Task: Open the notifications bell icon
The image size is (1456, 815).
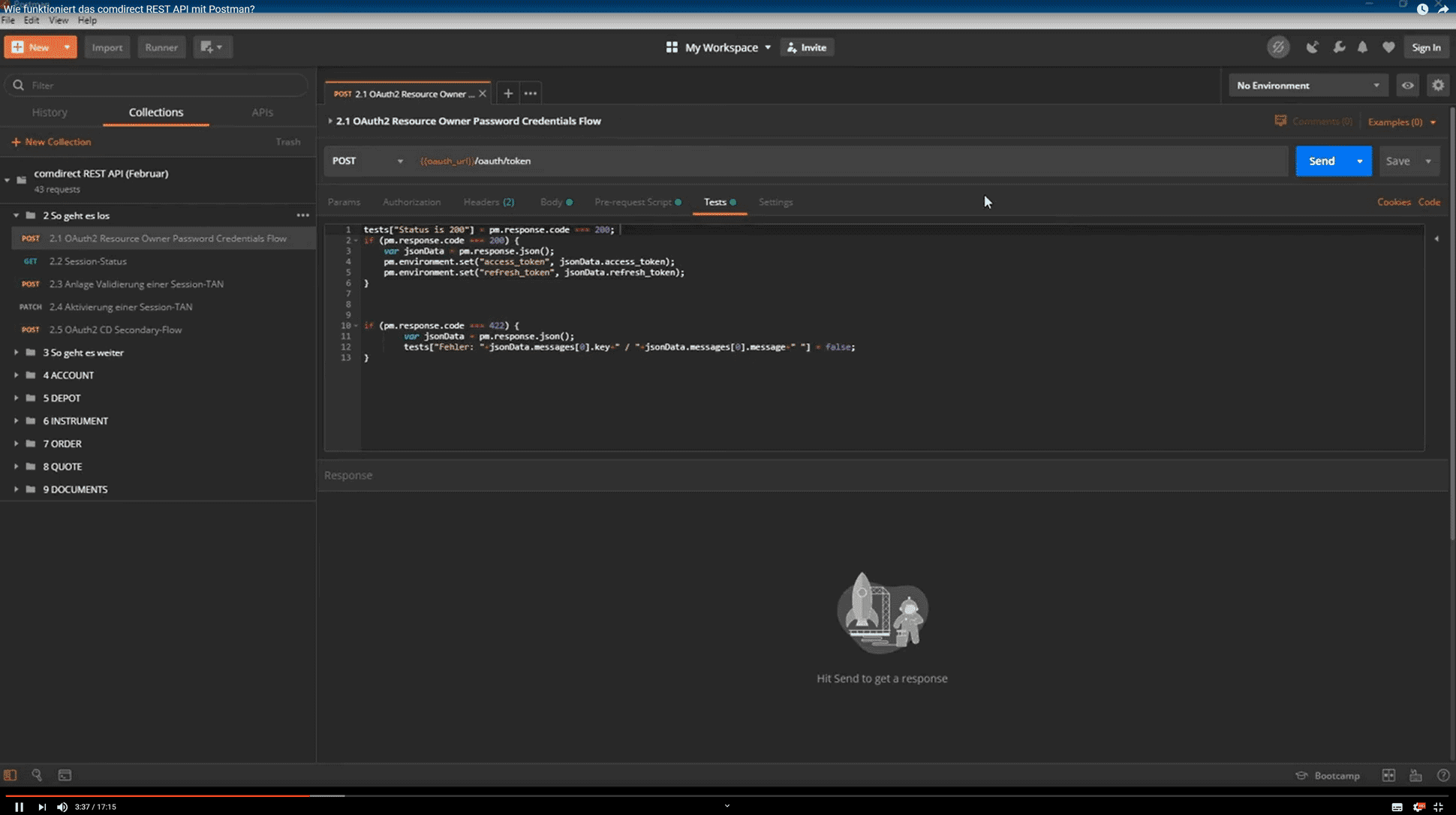Action: [1363, 47]
